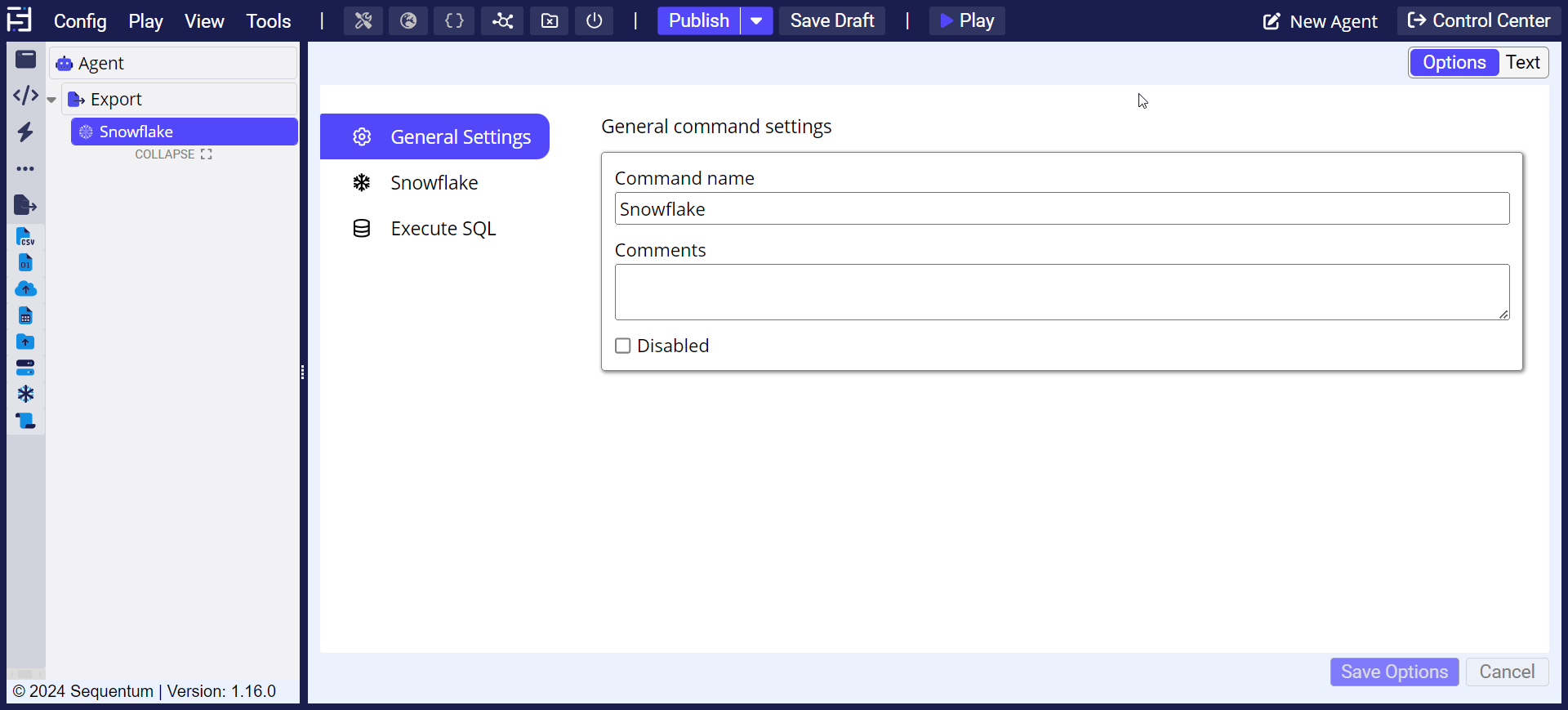Click the Export node file icon

(76, 99)
